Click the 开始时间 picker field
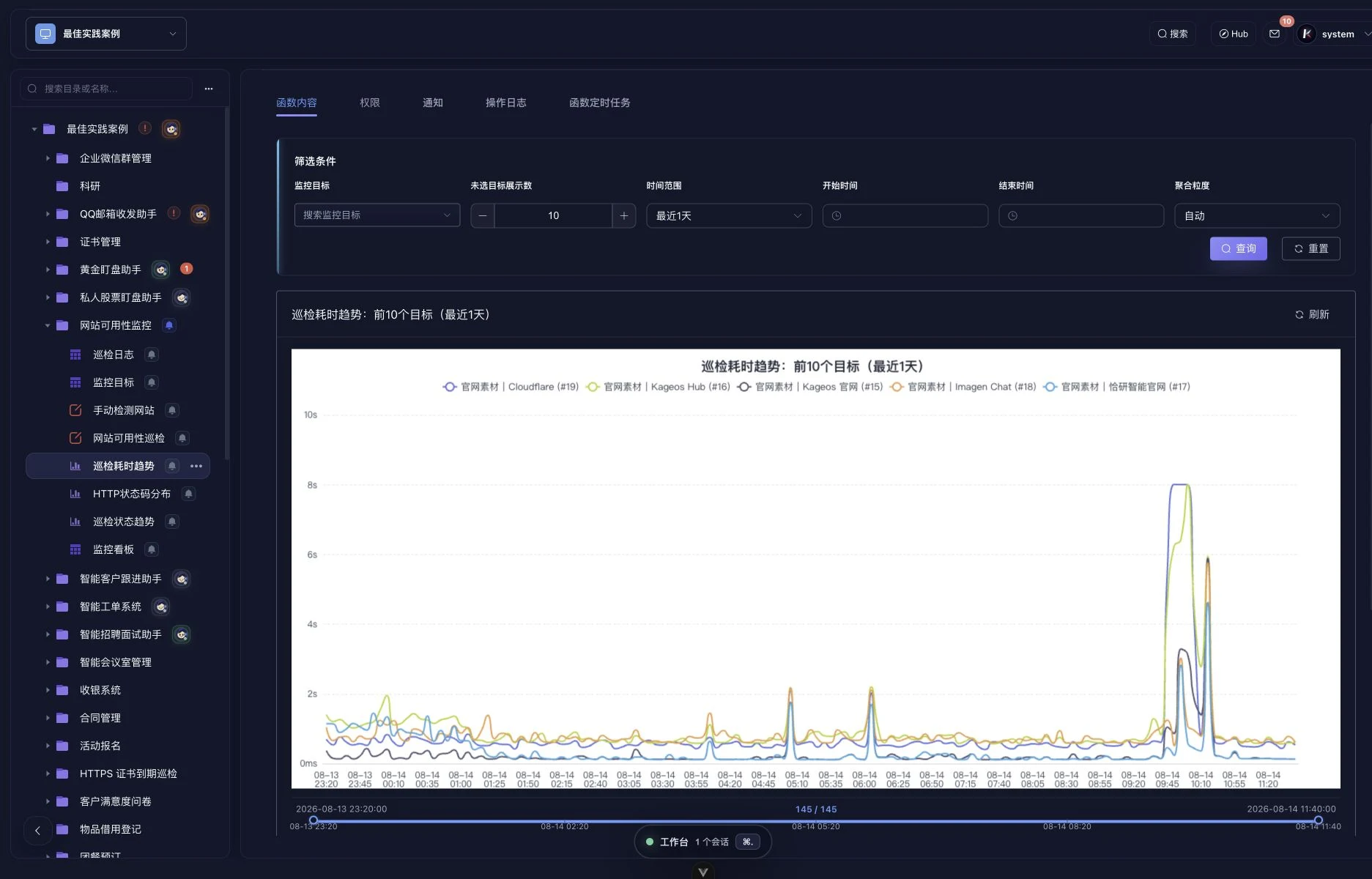 tap(905, 215)
